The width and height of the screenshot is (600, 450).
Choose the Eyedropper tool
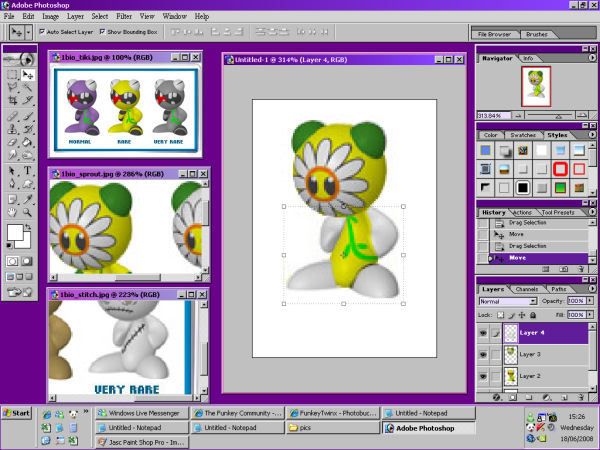(x=27, y=199)
